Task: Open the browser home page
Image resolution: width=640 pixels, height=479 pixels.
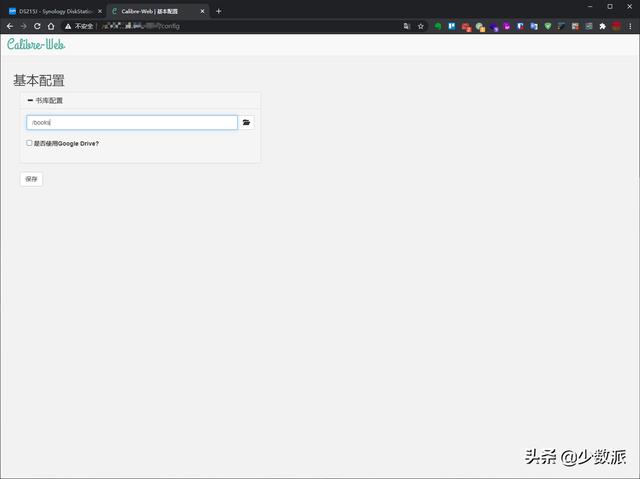Action: coord(51,26)
